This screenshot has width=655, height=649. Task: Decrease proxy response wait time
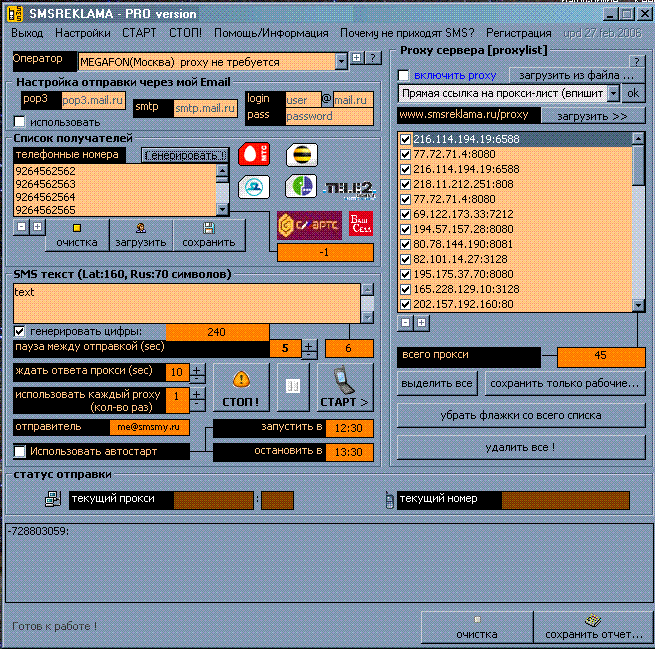pos(197,380)
